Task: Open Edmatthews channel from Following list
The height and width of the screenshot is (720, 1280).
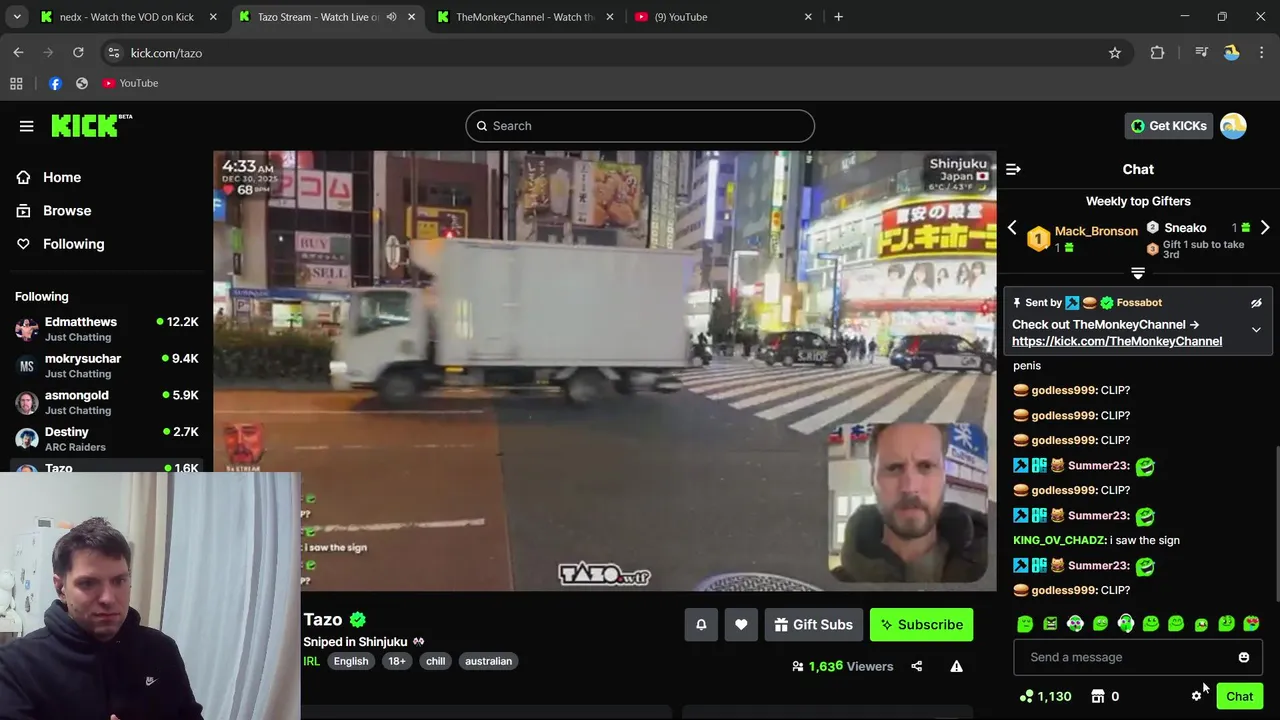Action: [107, 329]
